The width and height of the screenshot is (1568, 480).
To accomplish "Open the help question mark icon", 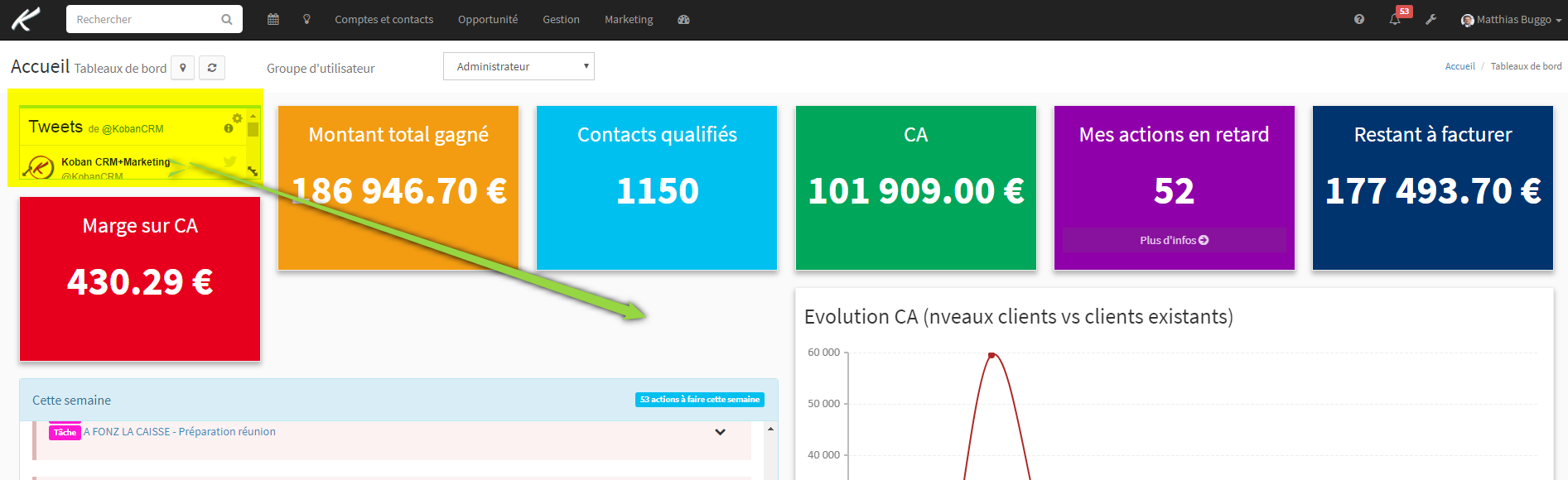I will (1359, 19).
